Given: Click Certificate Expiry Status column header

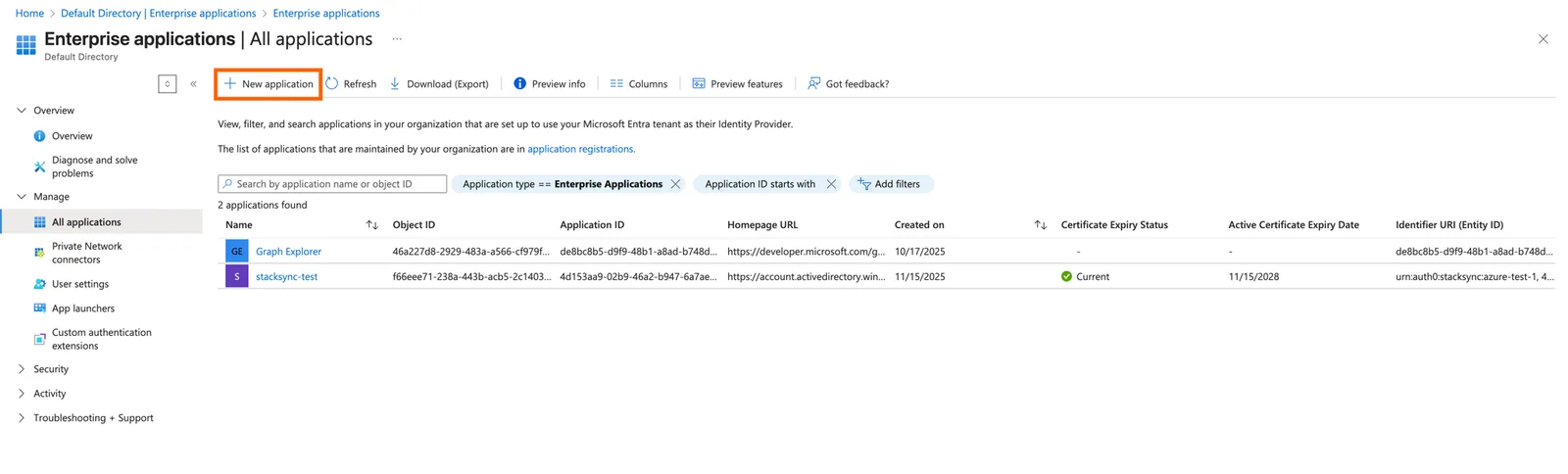Looking at the screenshot, I should [1114, 225].
